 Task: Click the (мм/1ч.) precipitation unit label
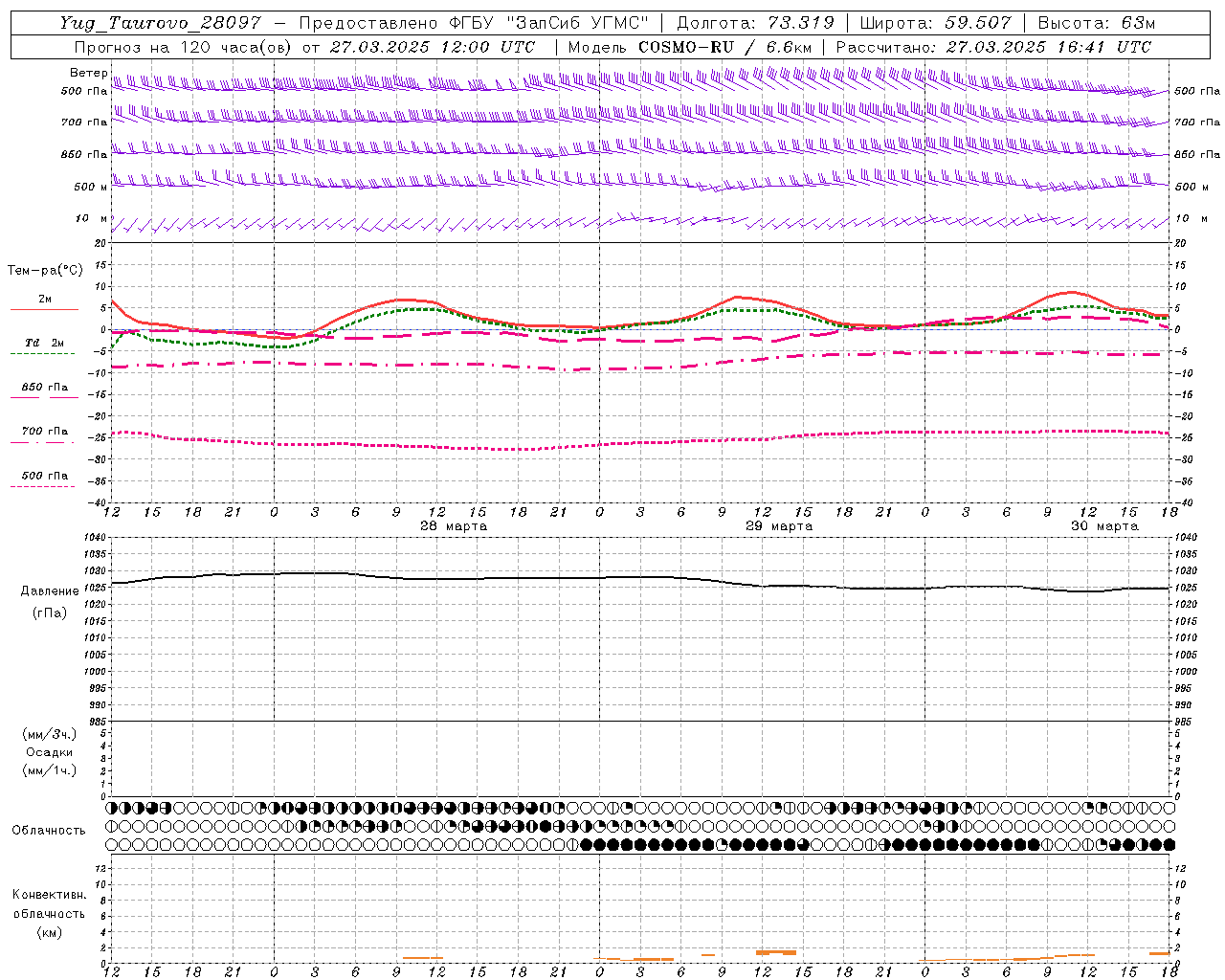coord(50,770)
